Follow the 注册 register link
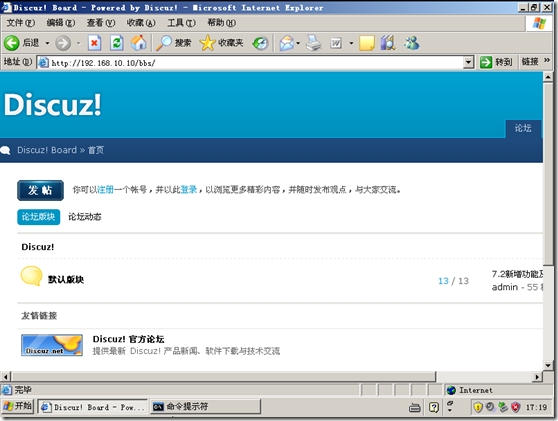This screenshot has height=421, width=558. point(105,190)
